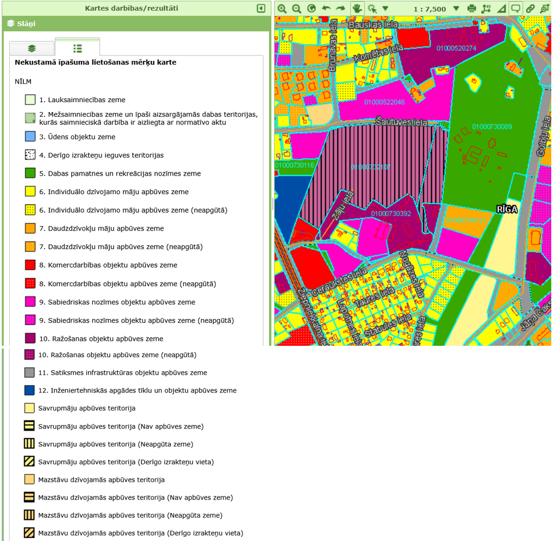Click the Dabas pamatnes green swatch

click(x=30, y=173)
